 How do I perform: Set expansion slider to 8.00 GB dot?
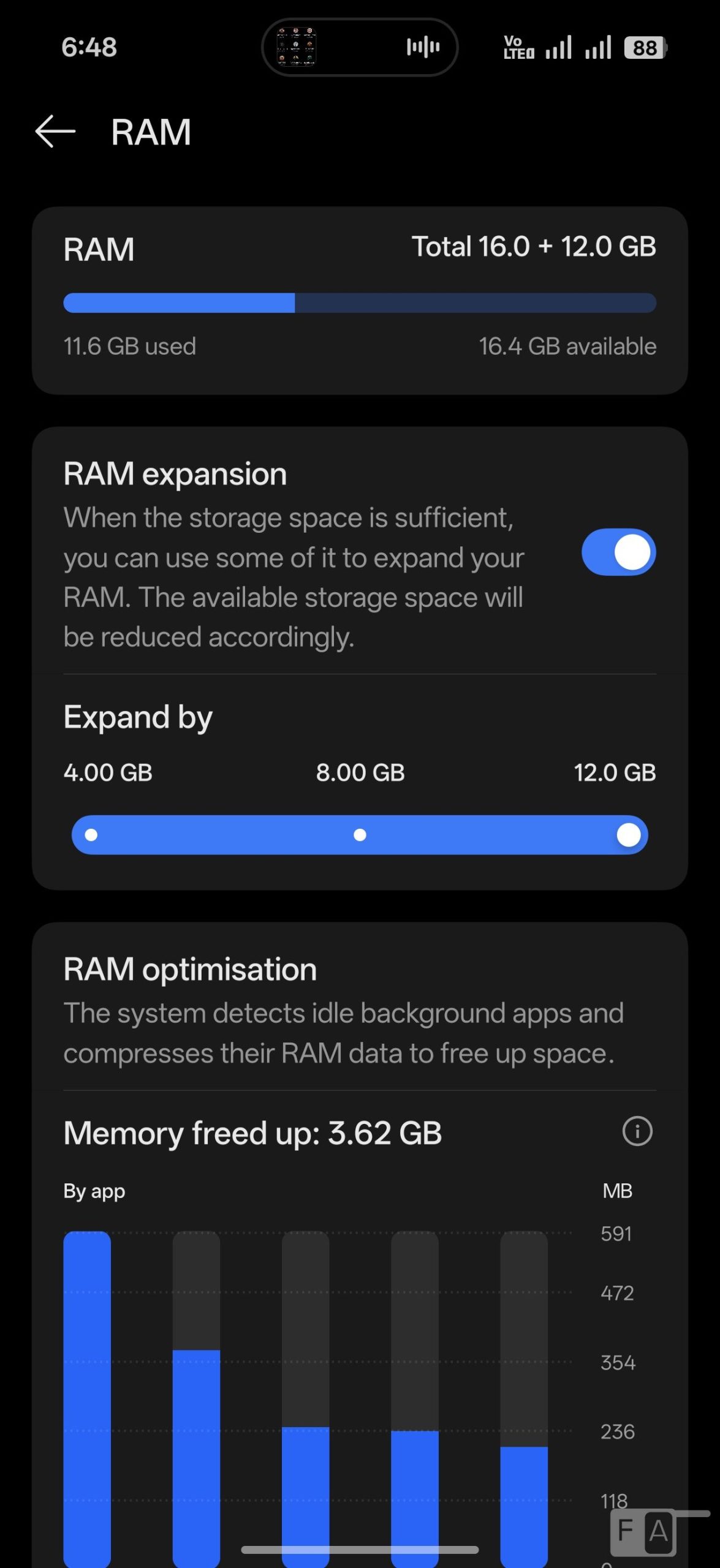(x=360, y=835)
